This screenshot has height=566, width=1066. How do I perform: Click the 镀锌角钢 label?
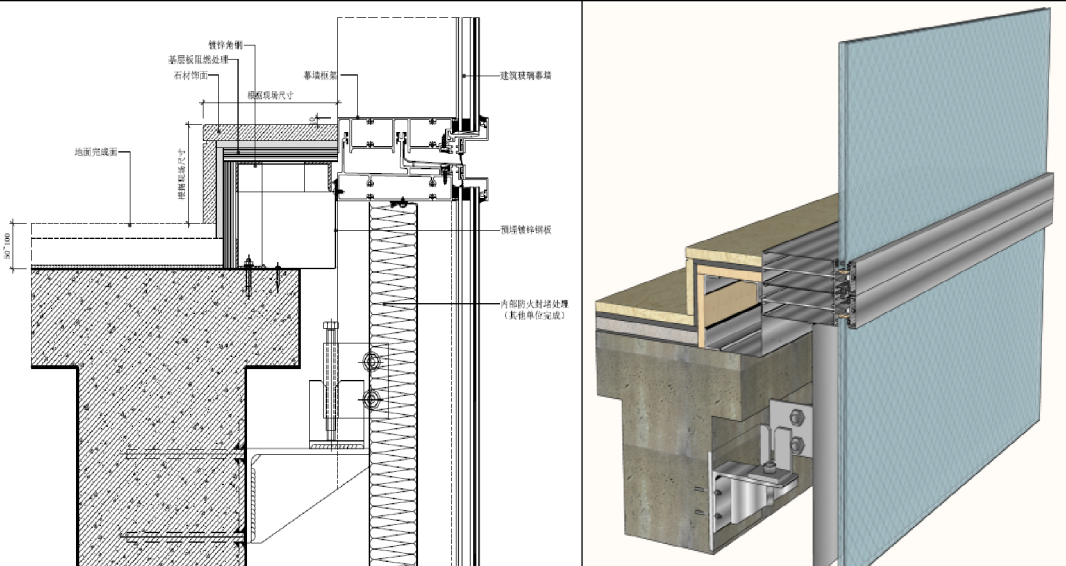(x=225, y=46)
